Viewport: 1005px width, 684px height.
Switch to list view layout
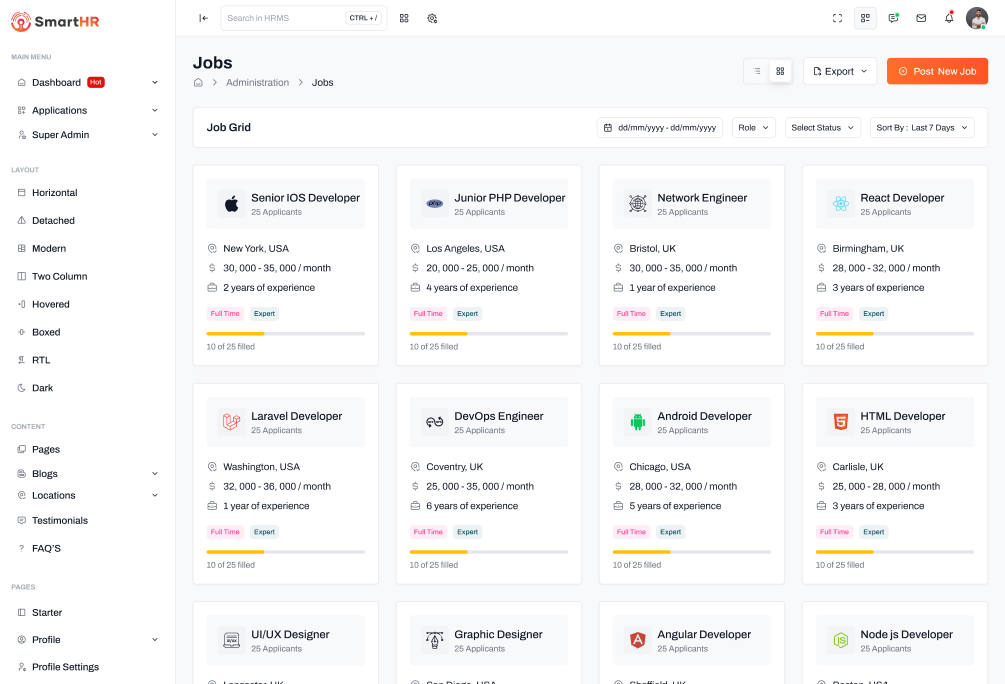coord(757,71)
